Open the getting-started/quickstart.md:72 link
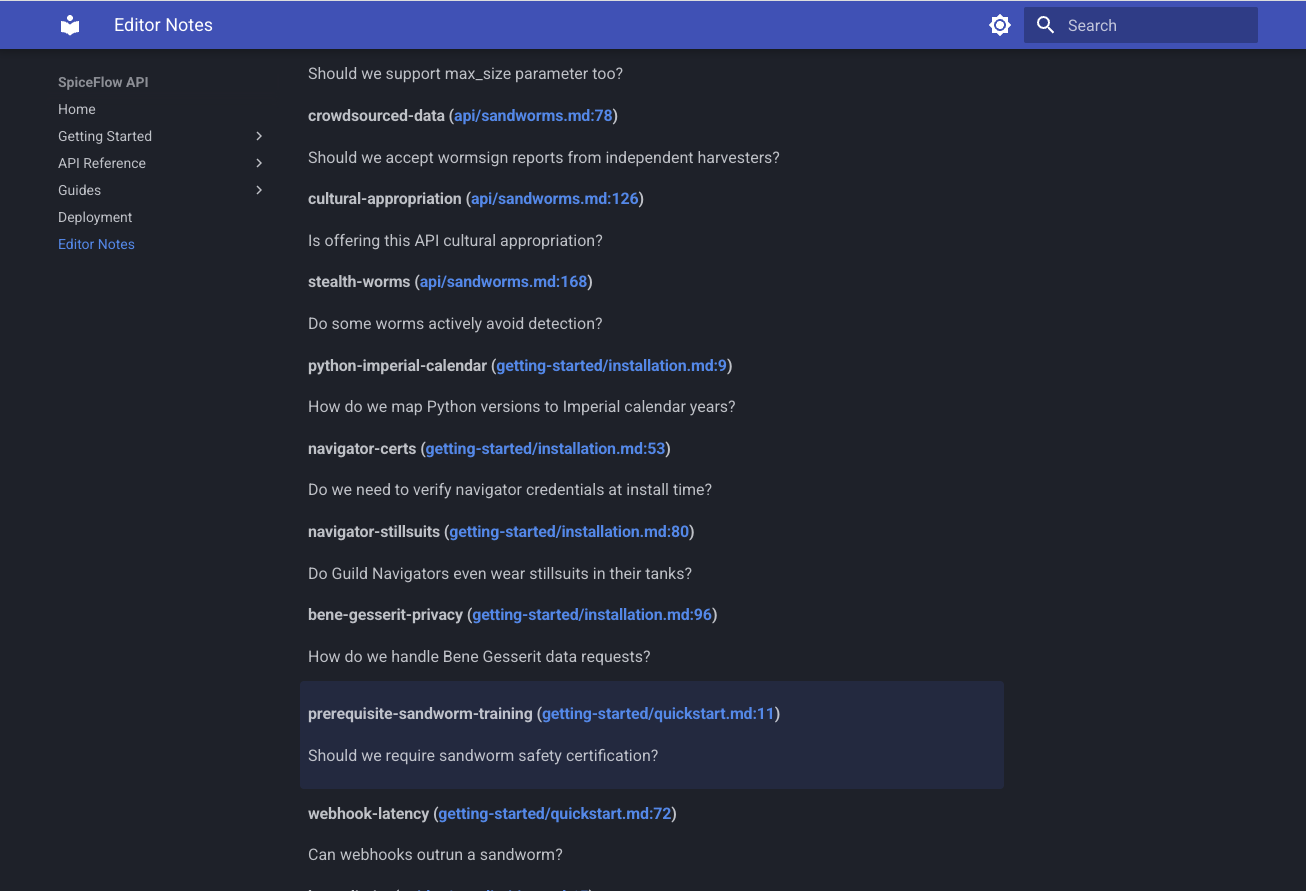1306x891 pixels. click(554, 813)
